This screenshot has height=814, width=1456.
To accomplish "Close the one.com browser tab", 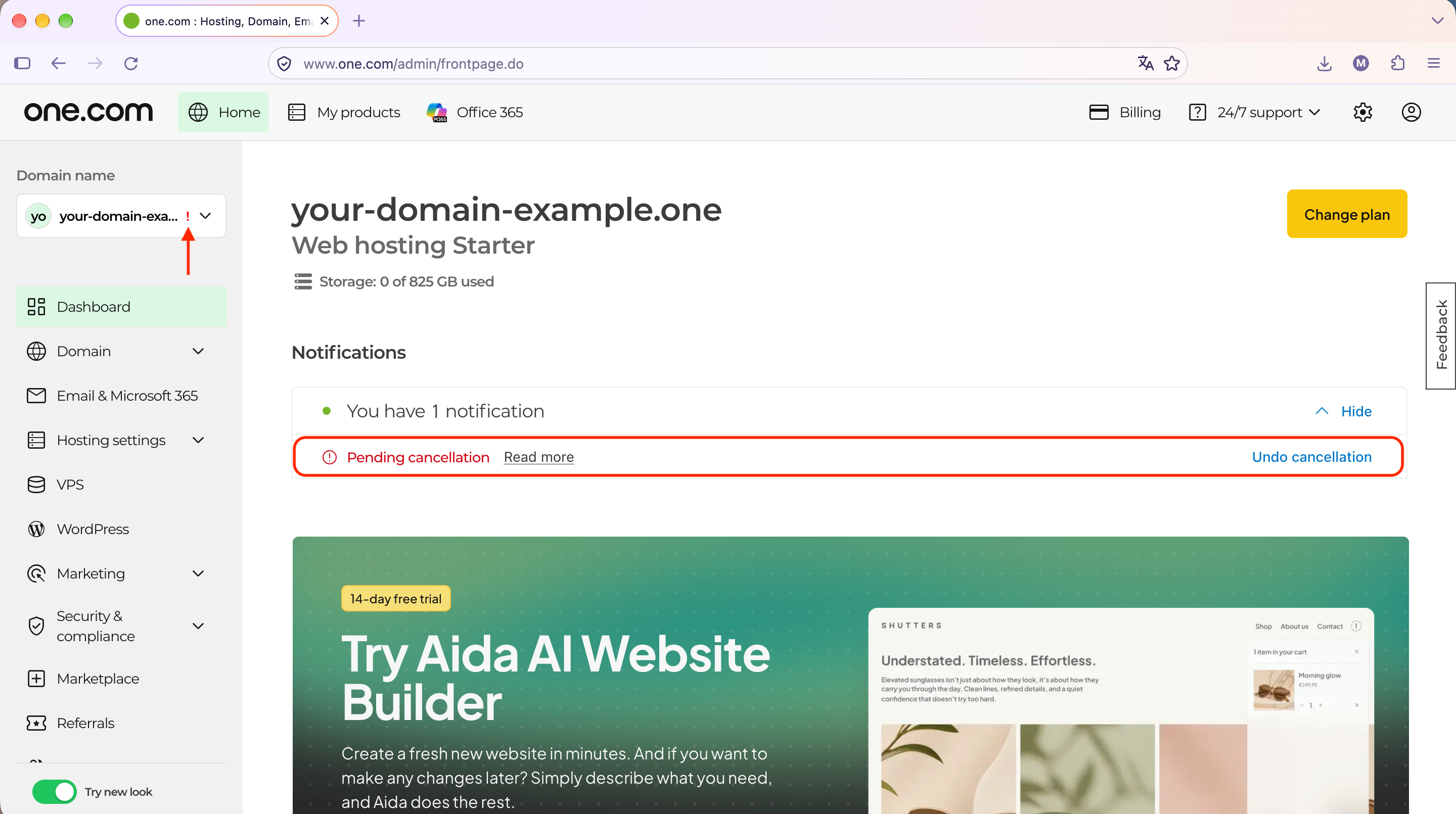I will coord(325,21).
